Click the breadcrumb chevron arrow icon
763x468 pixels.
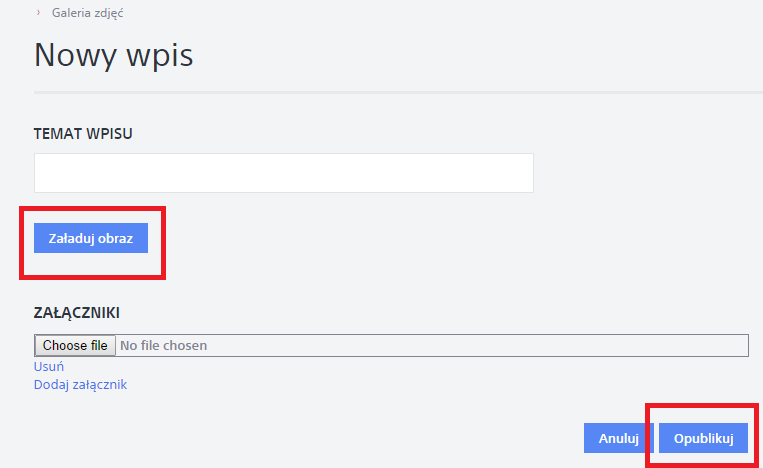[x=38, y=13]
